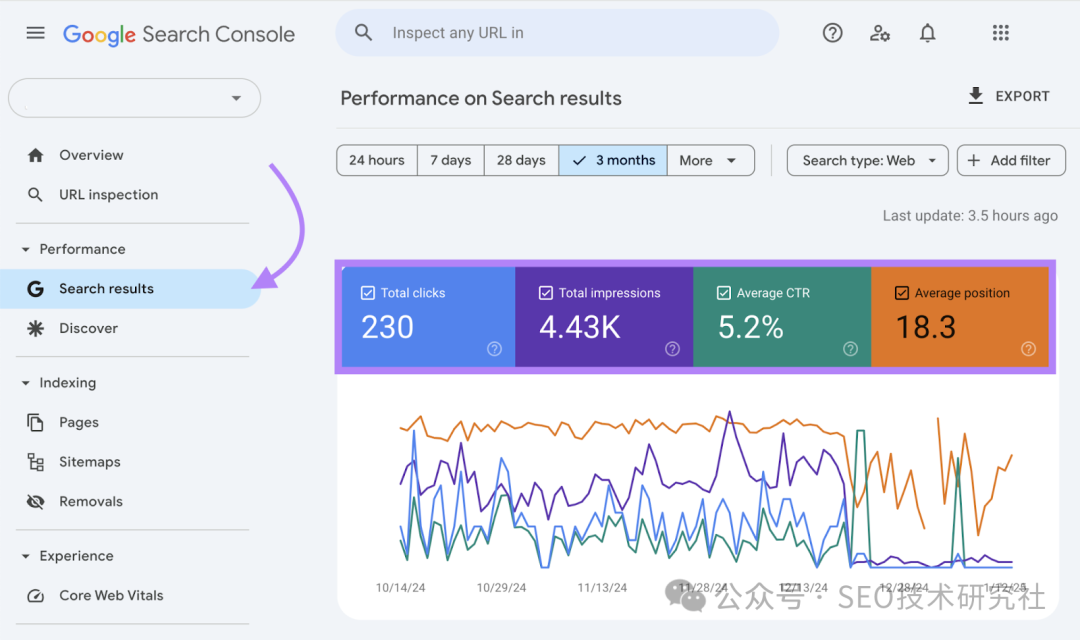Click the URL inspection magnifier icon
The image size is (1080, 640).
point(35,195)
